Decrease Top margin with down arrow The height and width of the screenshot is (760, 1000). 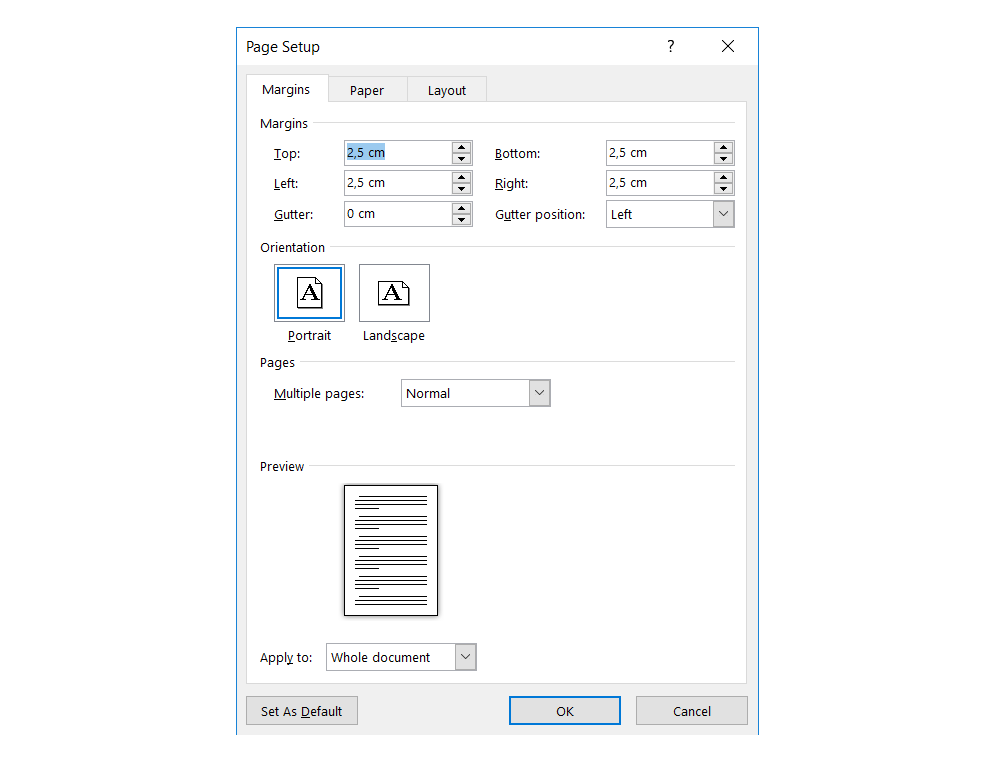pyautogui.click(x=461, y=159)
